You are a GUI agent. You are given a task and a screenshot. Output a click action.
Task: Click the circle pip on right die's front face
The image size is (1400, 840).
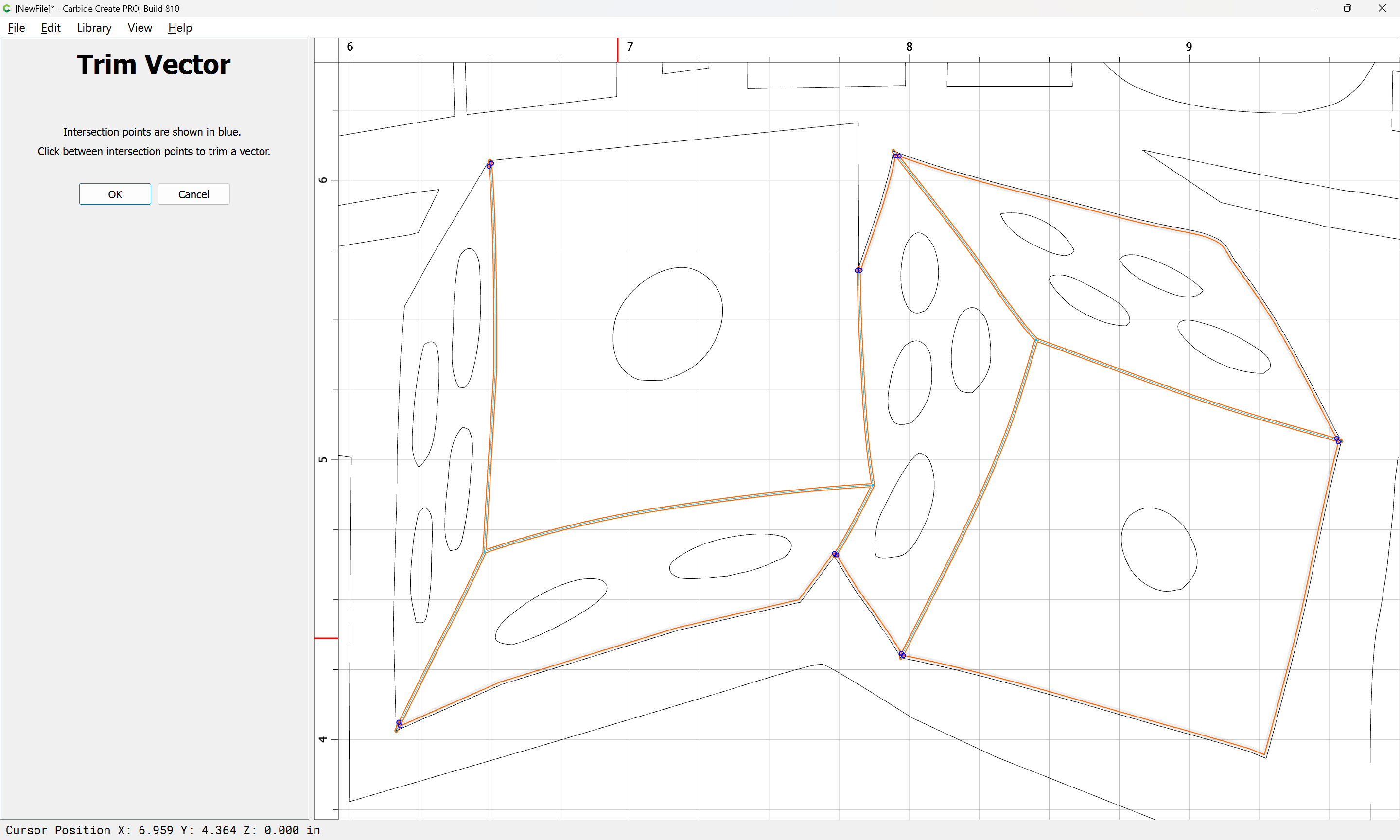1159,550
